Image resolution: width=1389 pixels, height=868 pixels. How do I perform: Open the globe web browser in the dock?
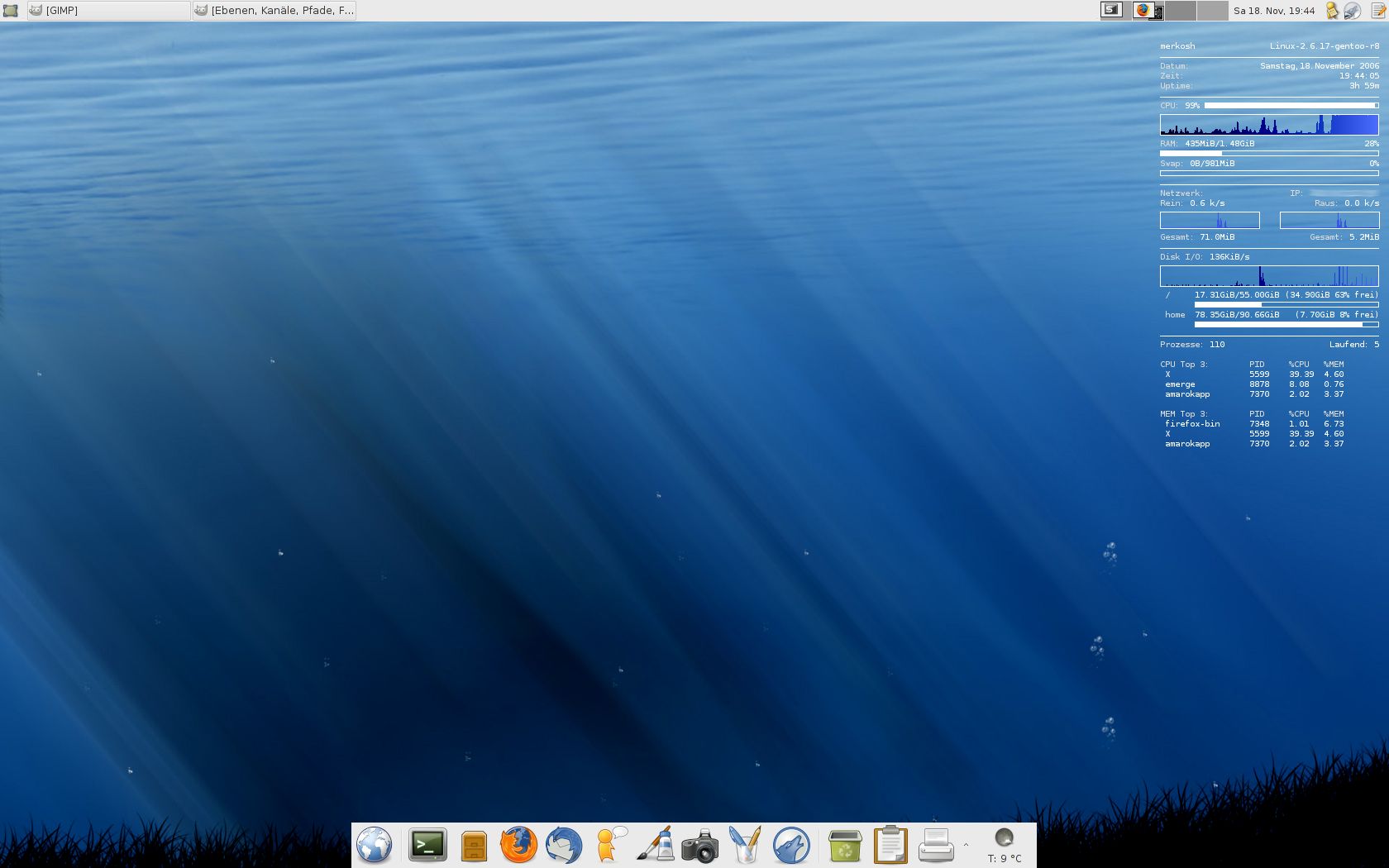click(x=374, y=846)
